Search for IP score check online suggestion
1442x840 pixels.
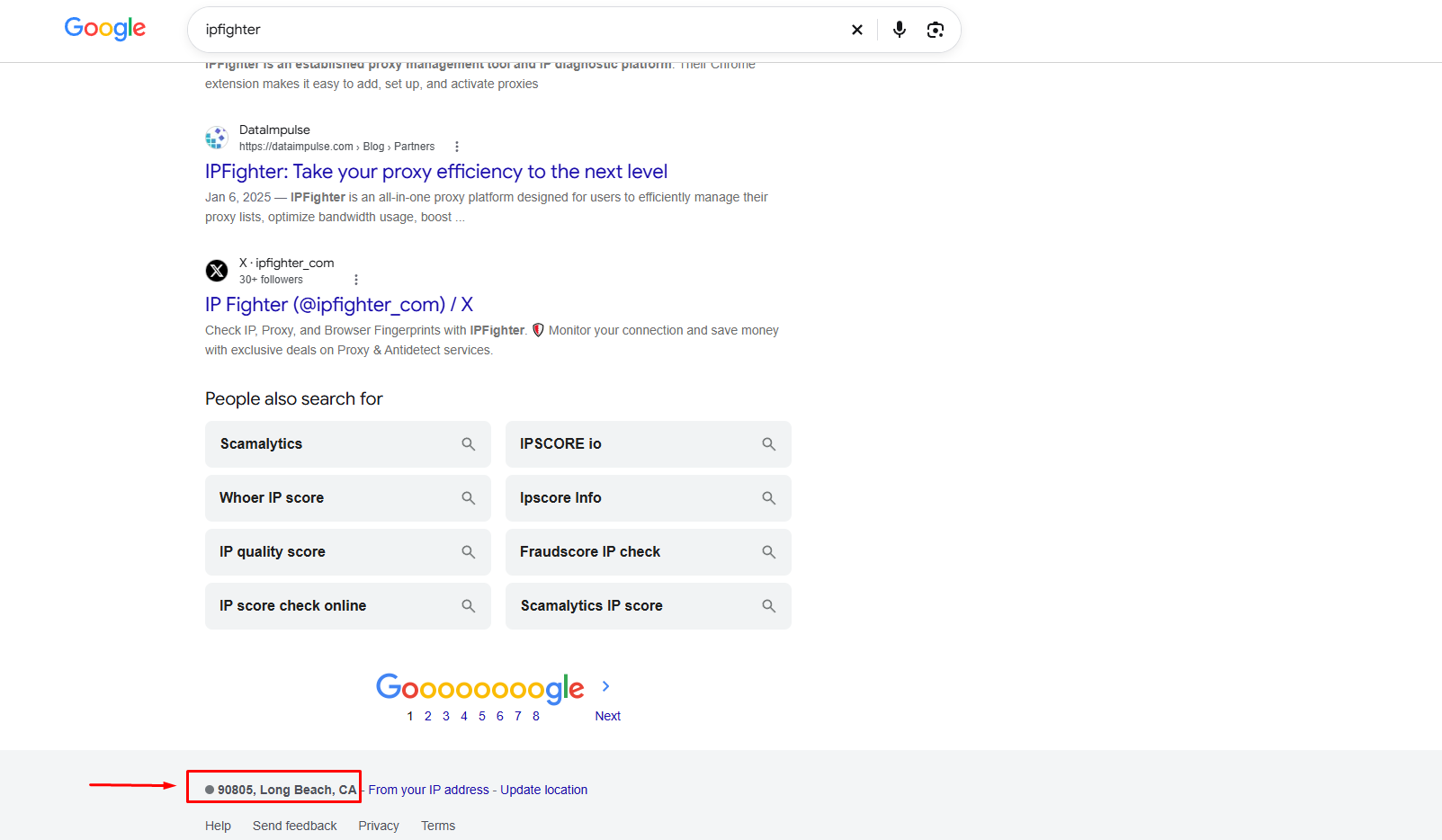(x=348, y=606)
